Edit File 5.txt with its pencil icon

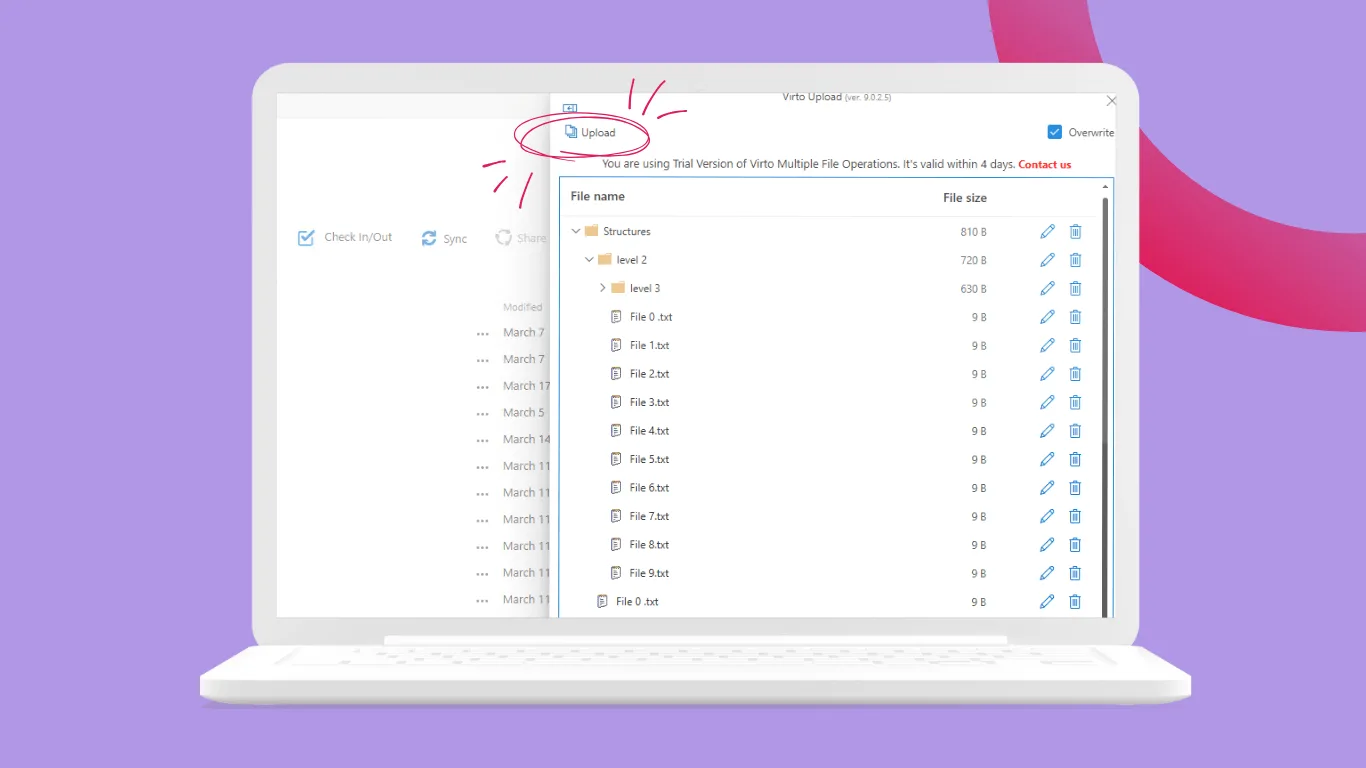coord(1046,459)
